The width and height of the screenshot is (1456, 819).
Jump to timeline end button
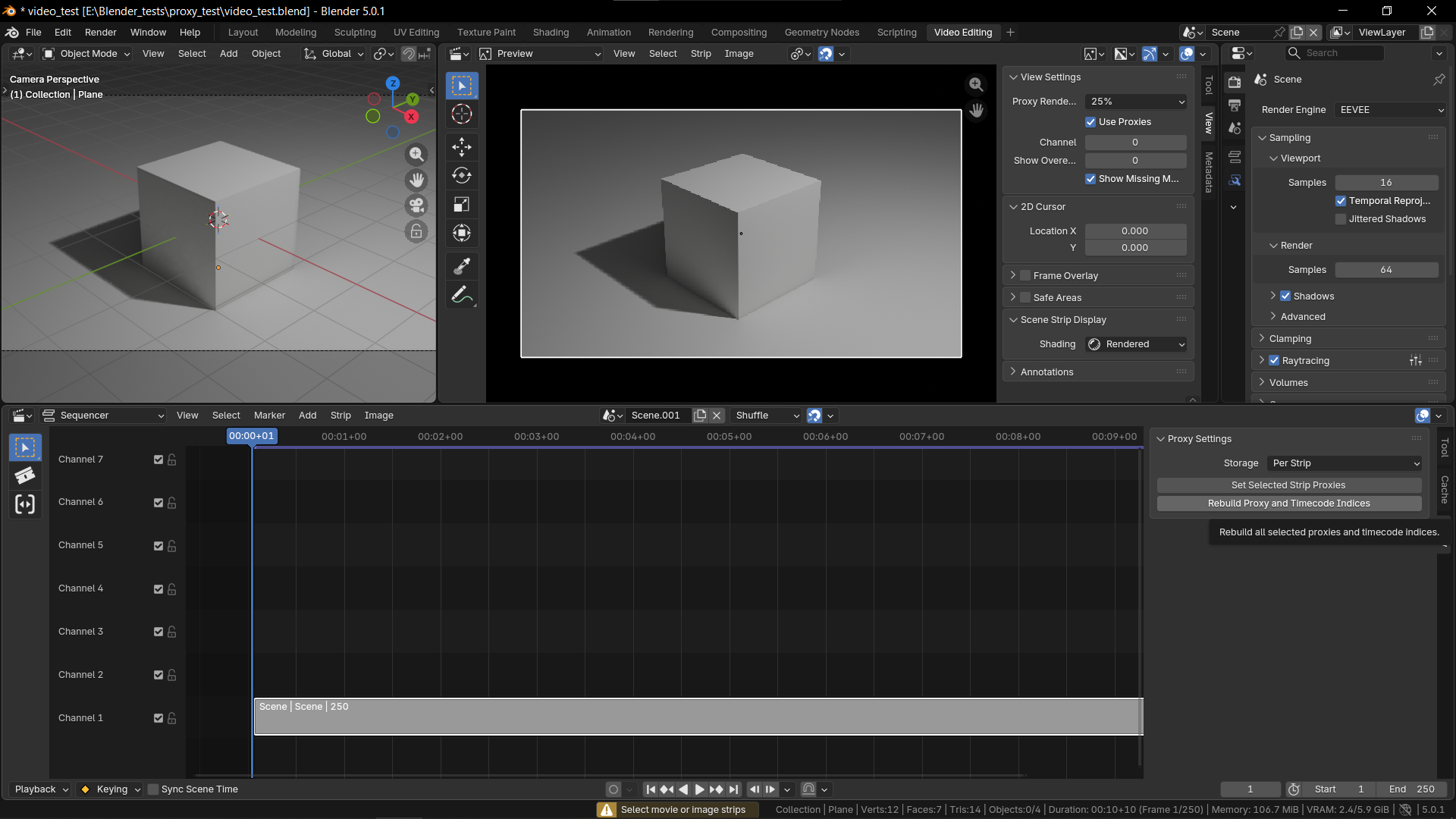(x=733, y=789)
